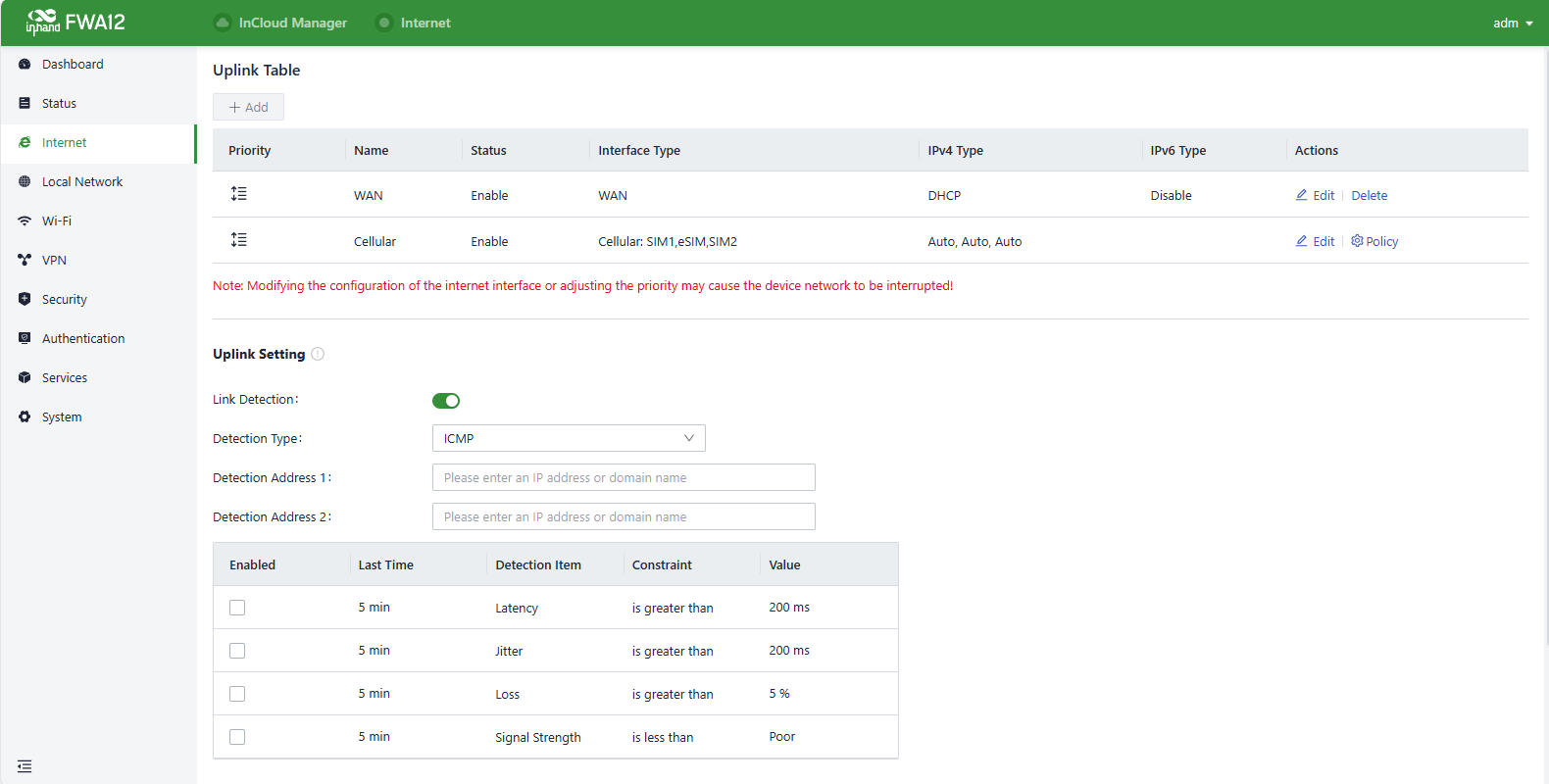
Task: Click the InHand FWA12 logo
Action: click(x=75, y=22)
